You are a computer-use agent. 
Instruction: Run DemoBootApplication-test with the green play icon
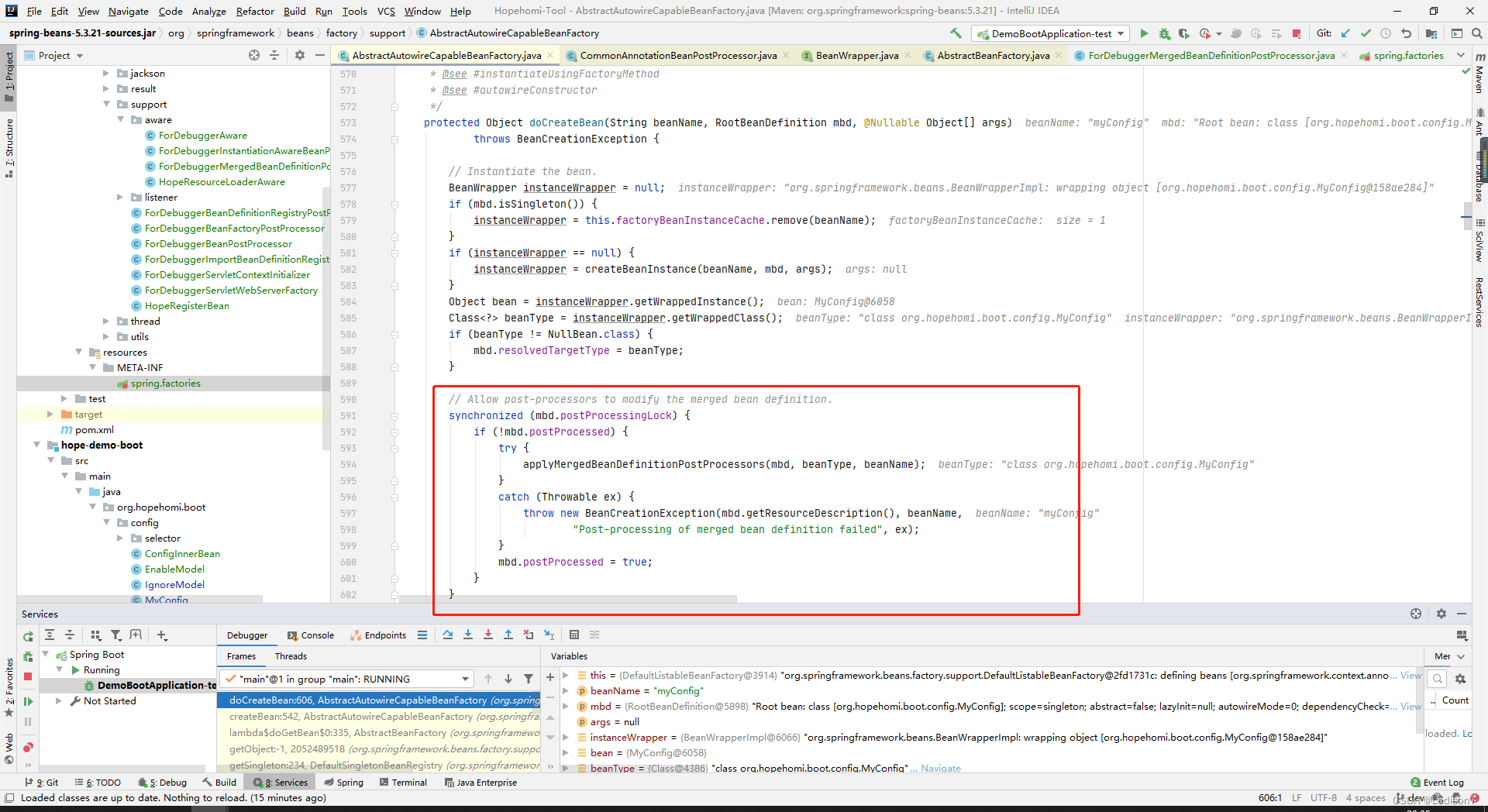pyautogui.click(x=1144, y=33)
